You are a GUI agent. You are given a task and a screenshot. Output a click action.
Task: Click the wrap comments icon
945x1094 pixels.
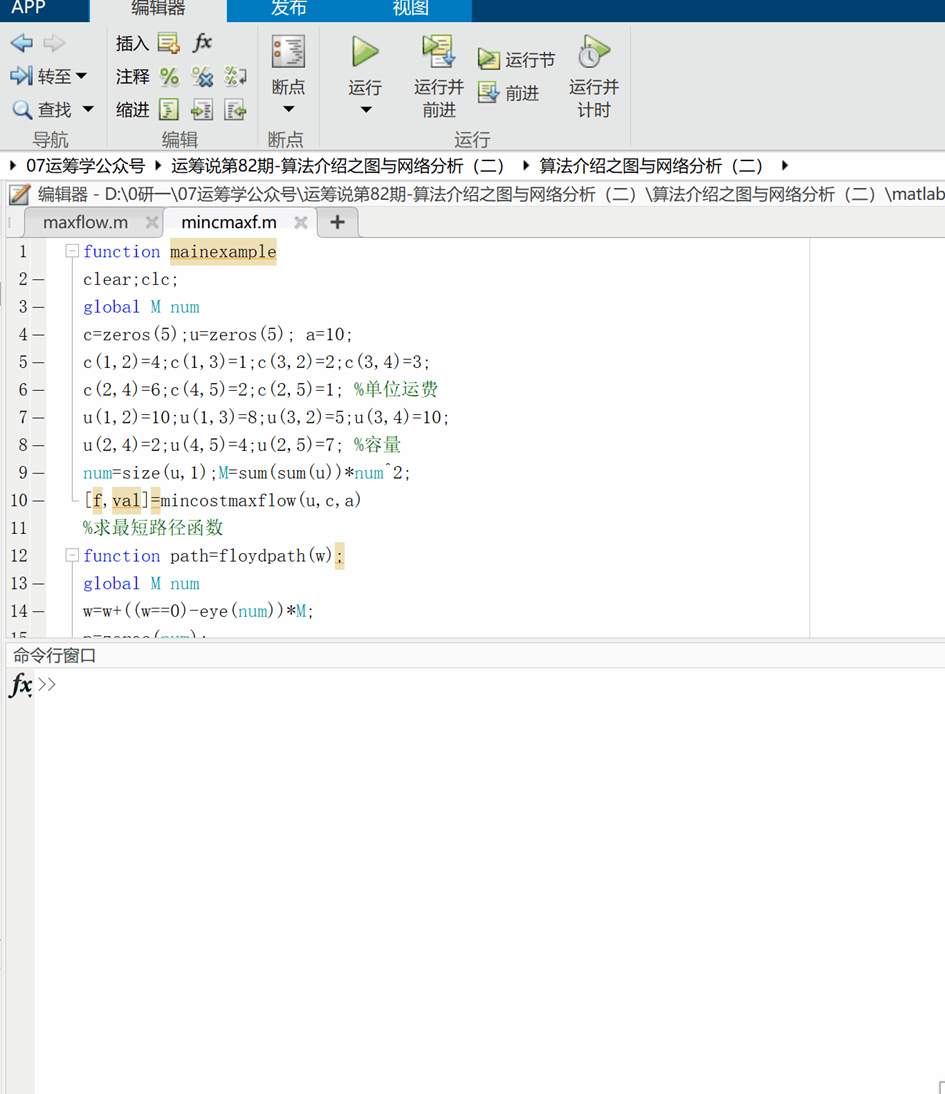coord(235,76)
